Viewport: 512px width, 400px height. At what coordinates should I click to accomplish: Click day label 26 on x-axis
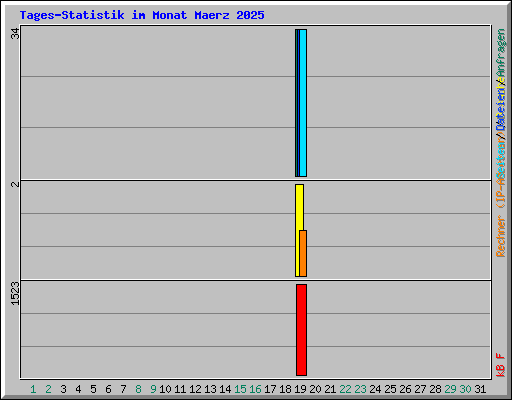(405, 389)
